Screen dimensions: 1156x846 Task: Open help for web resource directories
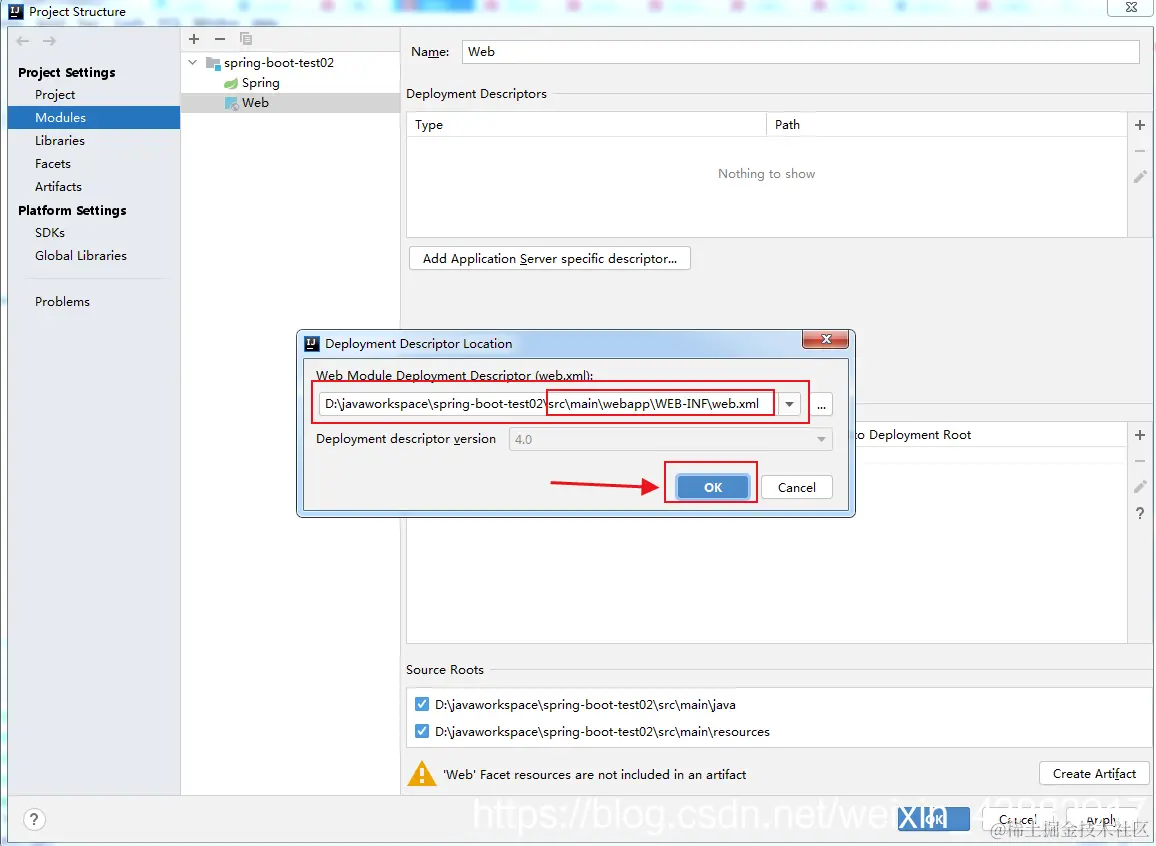1140,513
